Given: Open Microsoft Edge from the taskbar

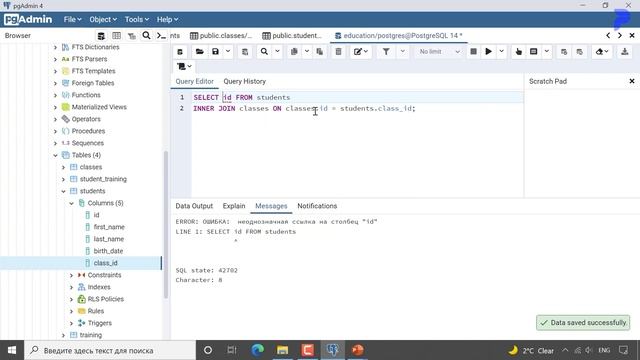Looking at the screenshot, I should pyautogui.click(x=258, y=350).
